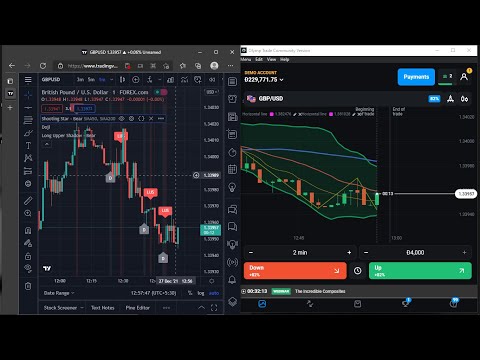Switch to the Text Notes tab

point(103,308)
